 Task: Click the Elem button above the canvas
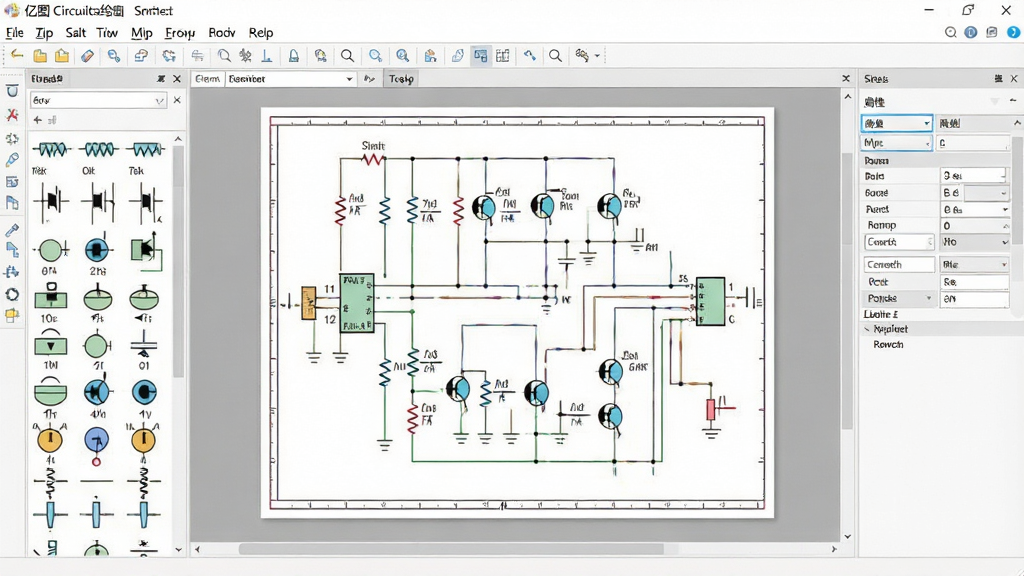208,79
